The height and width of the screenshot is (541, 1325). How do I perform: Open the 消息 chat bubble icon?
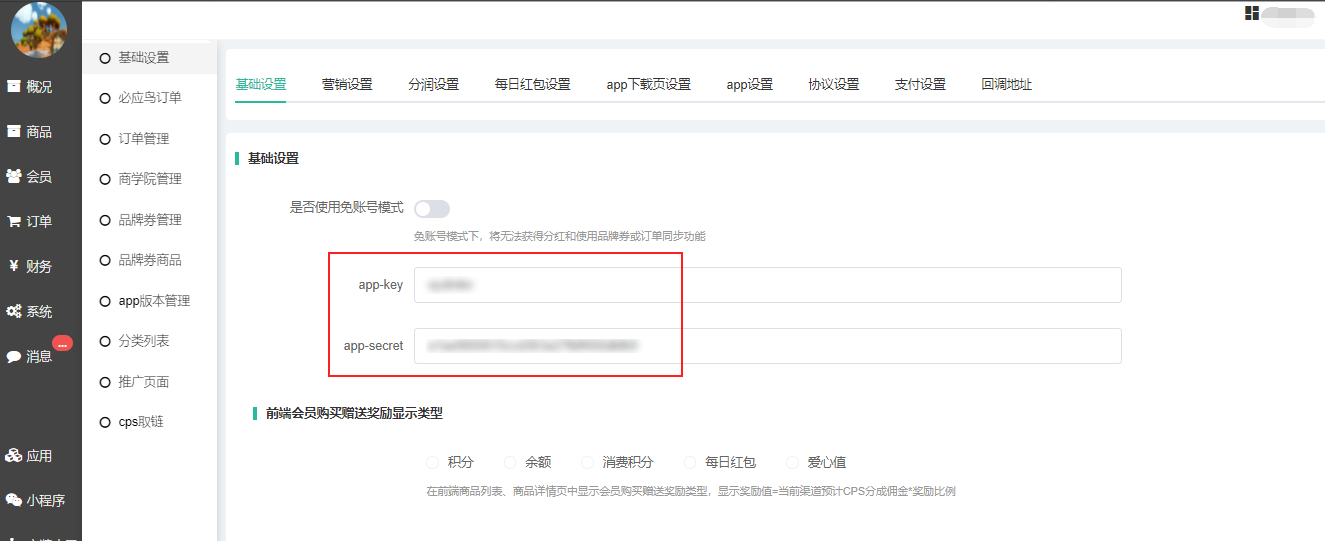coord(14,356)
